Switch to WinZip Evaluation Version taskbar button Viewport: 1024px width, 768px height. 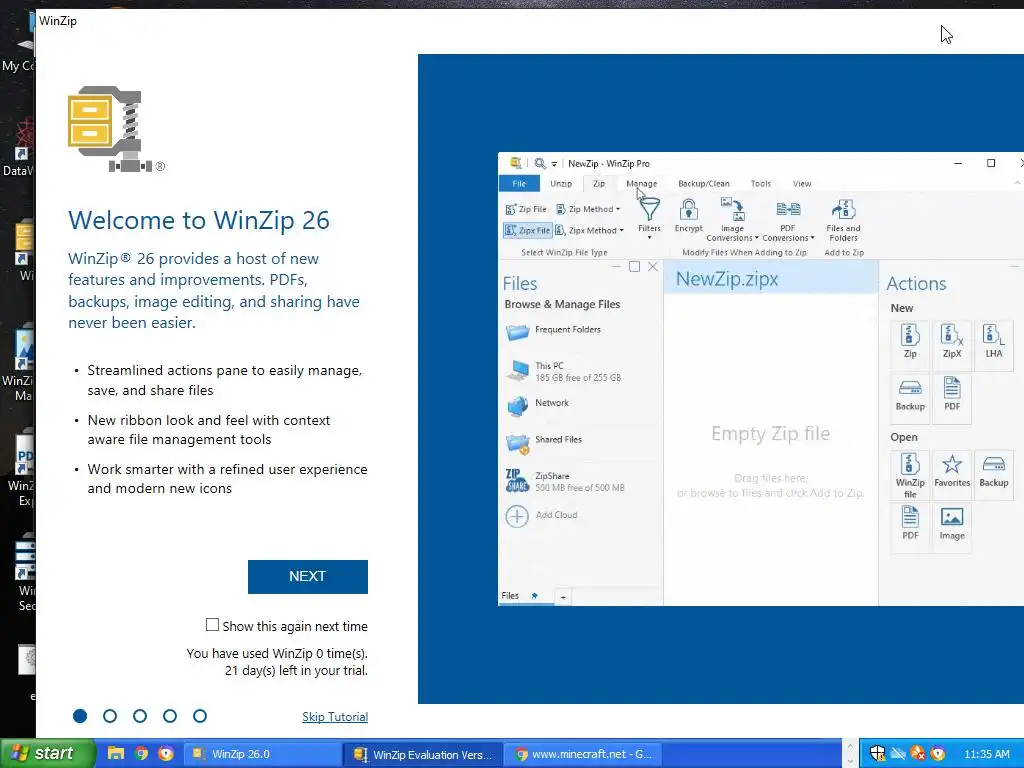click(423, 754)
